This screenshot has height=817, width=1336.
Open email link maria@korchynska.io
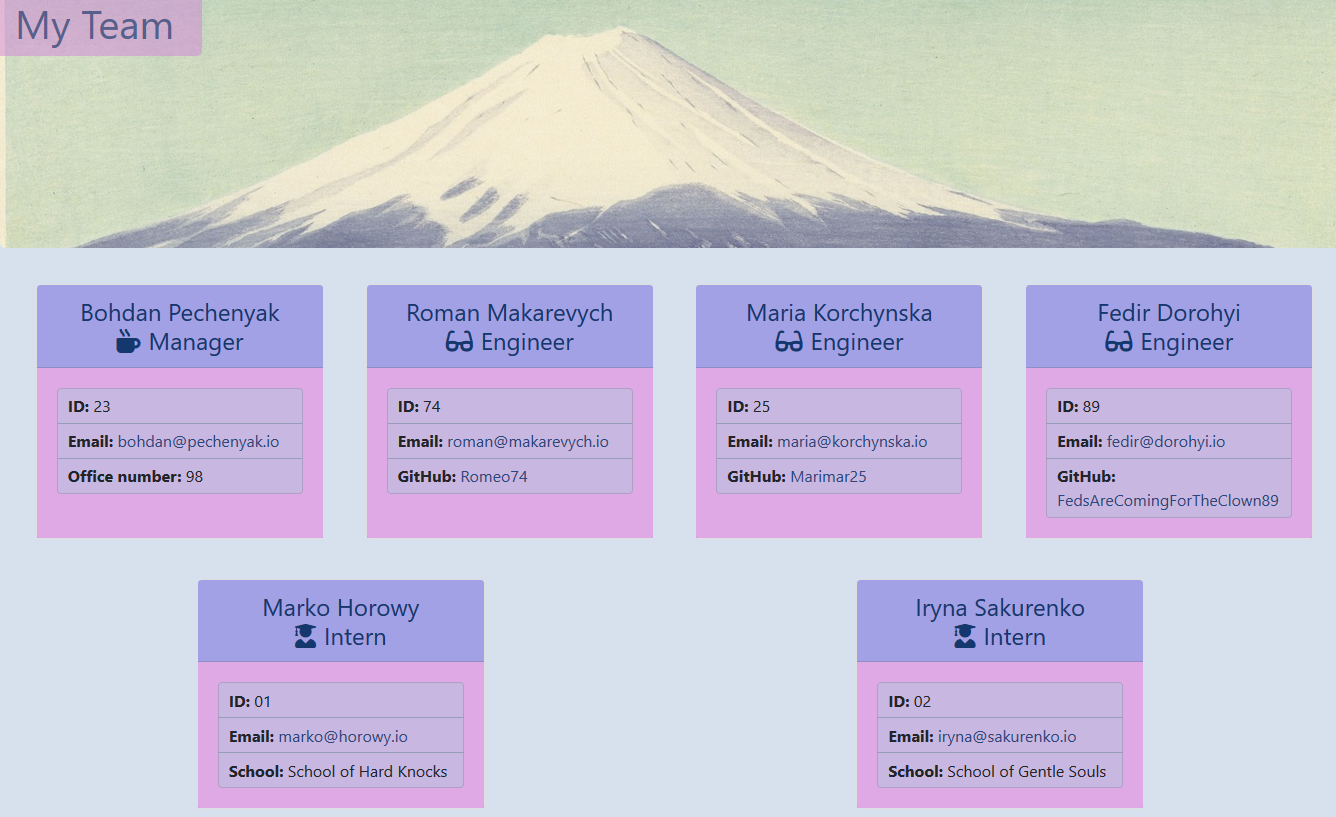pos(852,441)
